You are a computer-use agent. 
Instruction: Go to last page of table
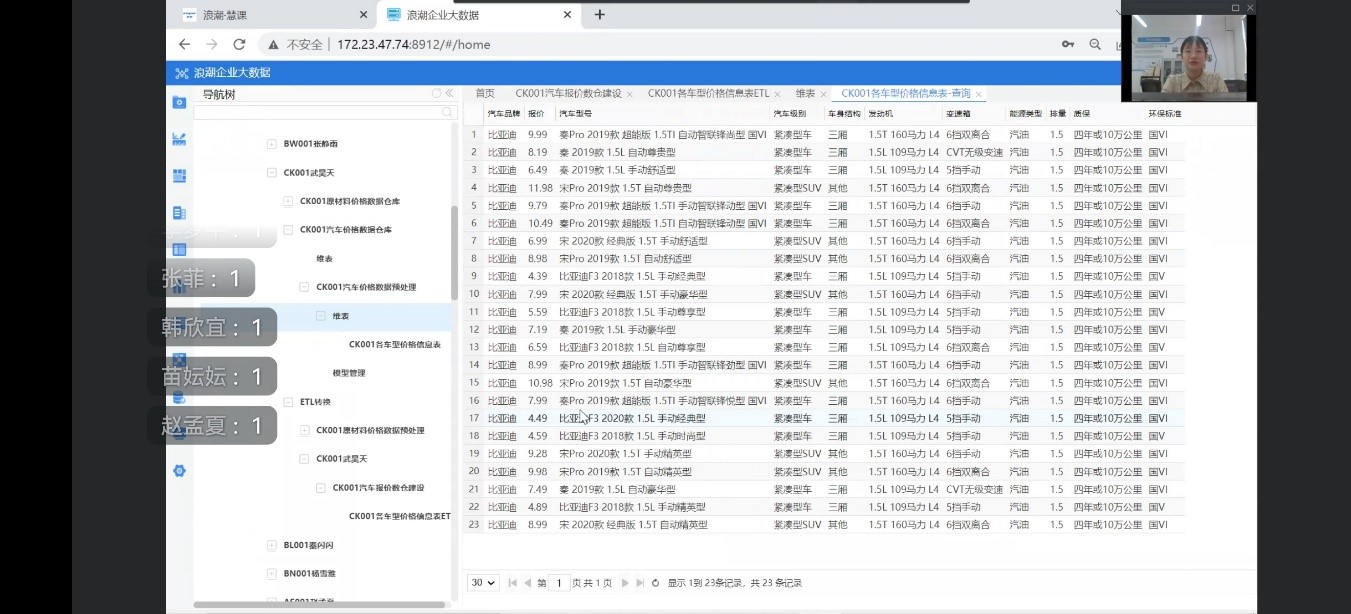click(x=640, y=583)
